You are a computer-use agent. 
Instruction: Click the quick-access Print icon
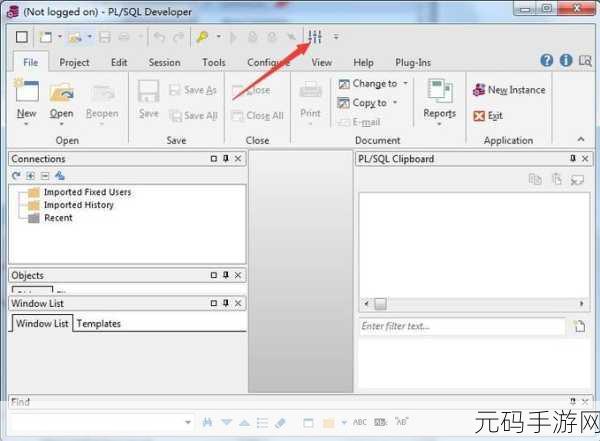(124, 37)
